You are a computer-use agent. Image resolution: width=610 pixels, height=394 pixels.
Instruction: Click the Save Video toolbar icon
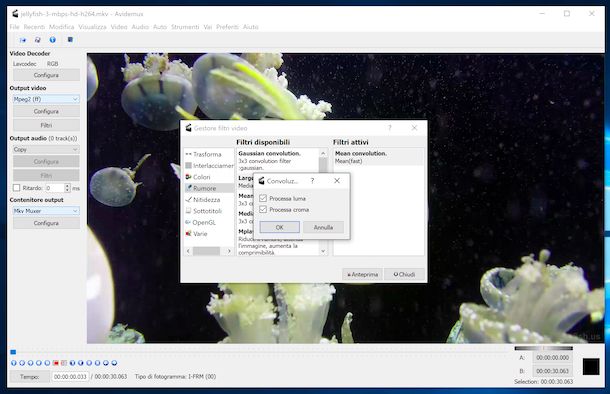coord(38,40)
